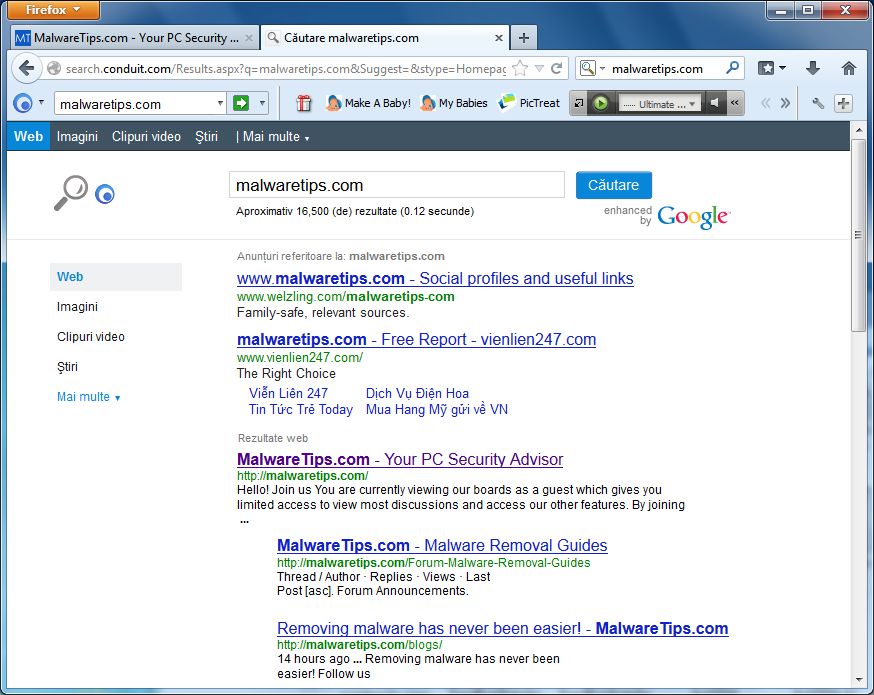Screen dimensions: 874x695
Task: Mute the radio player speaker icon
Action: [714, 103]
